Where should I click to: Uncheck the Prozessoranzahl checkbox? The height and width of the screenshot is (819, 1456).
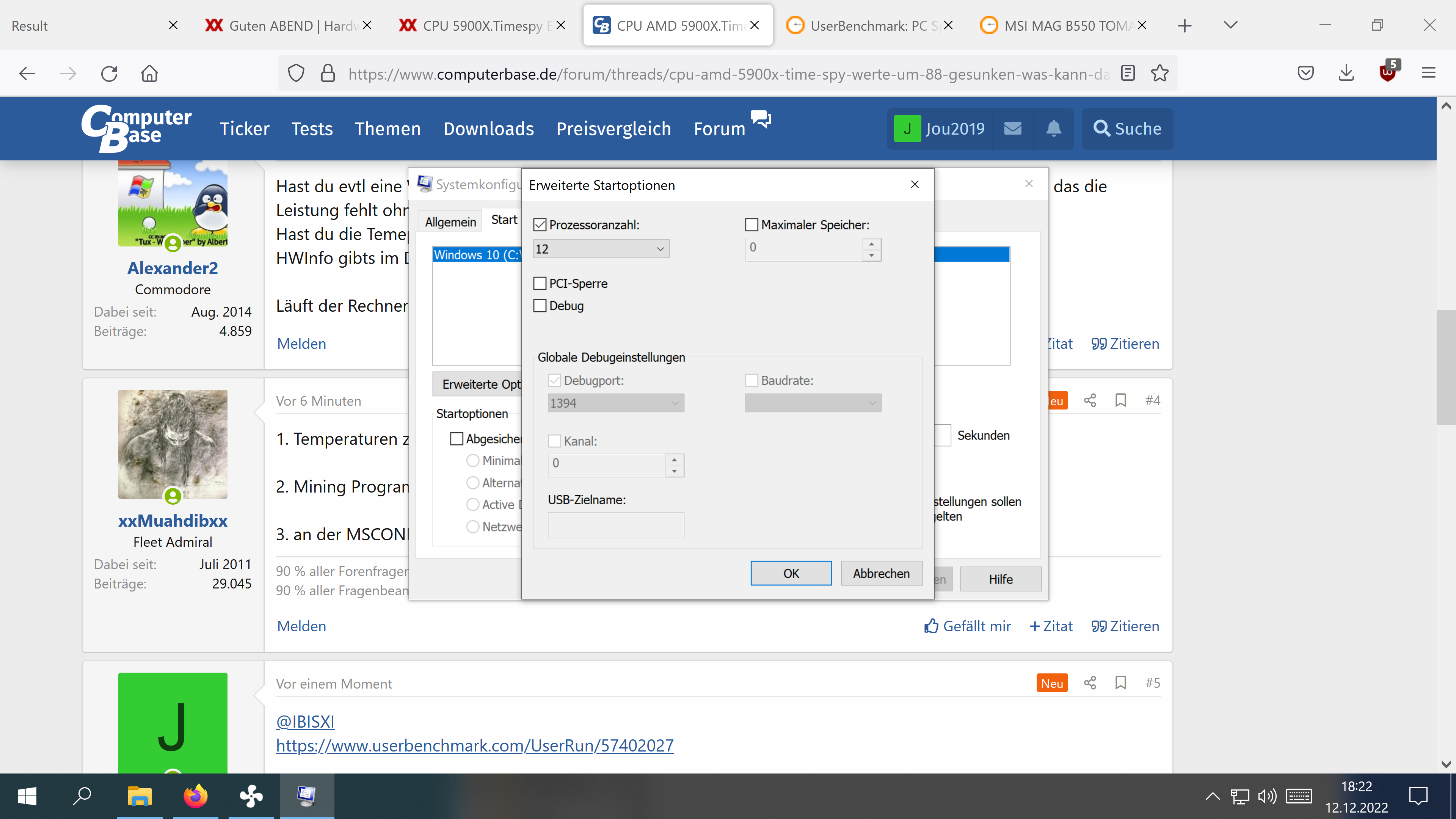(x=540, y=225)
